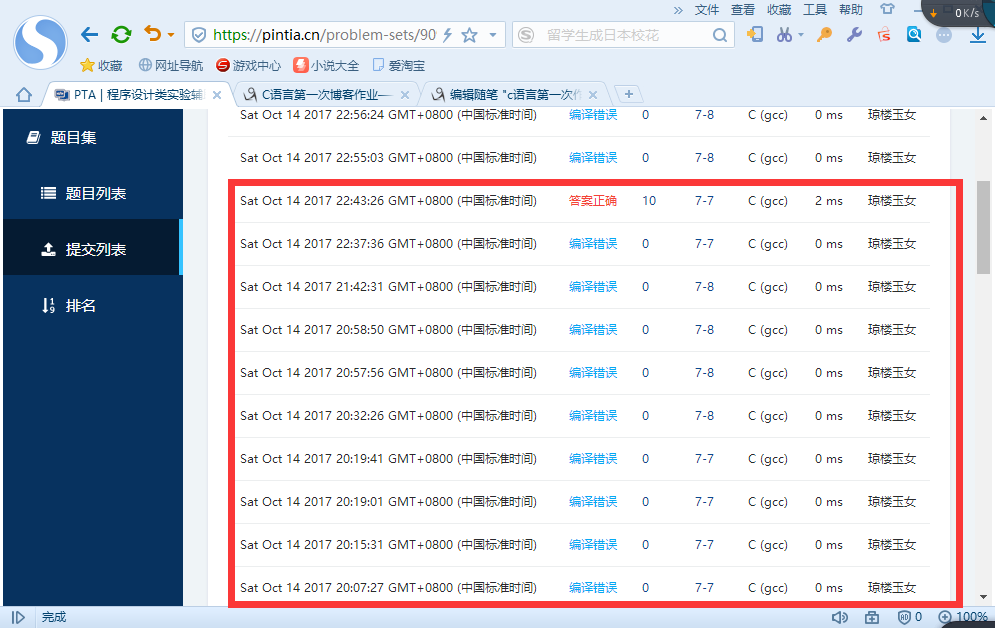Click the wrench tools icon
Screen dimensions: 995x628
click(x=854, y=34)
